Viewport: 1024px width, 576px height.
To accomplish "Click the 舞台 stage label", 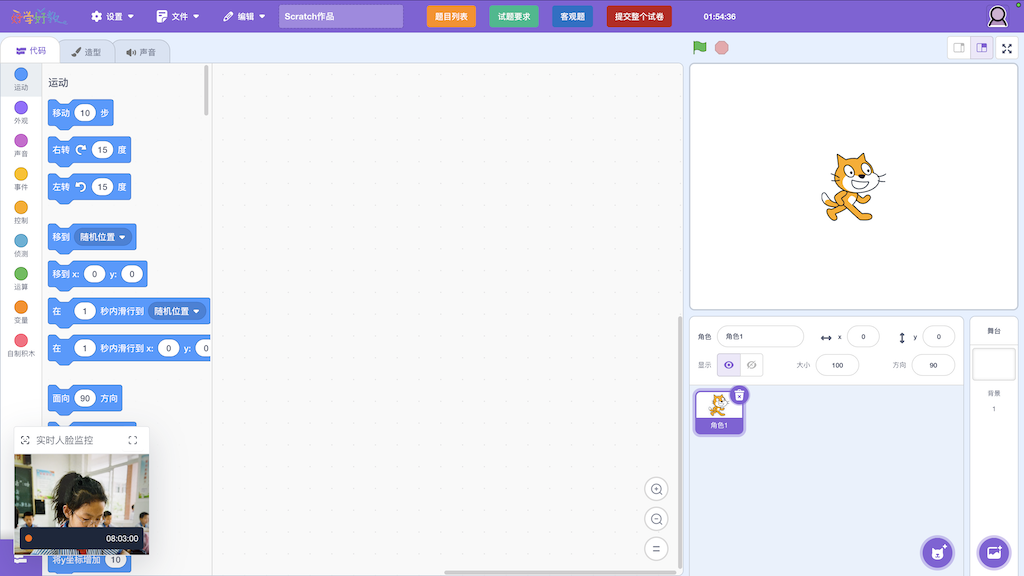I will click(x=994, y=331).
